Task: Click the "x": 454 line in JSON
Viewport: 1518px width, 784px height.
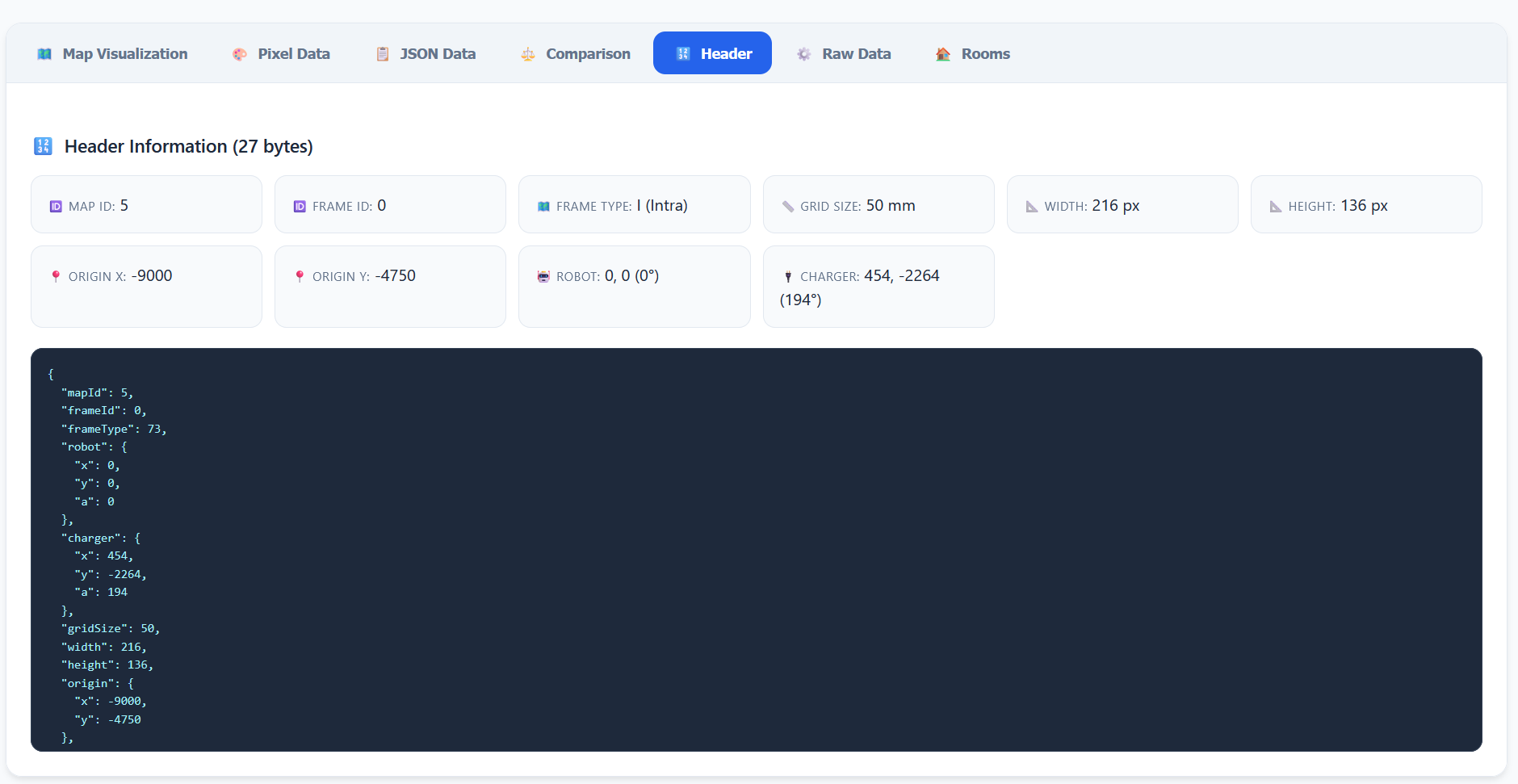Action: click(103, 556)
